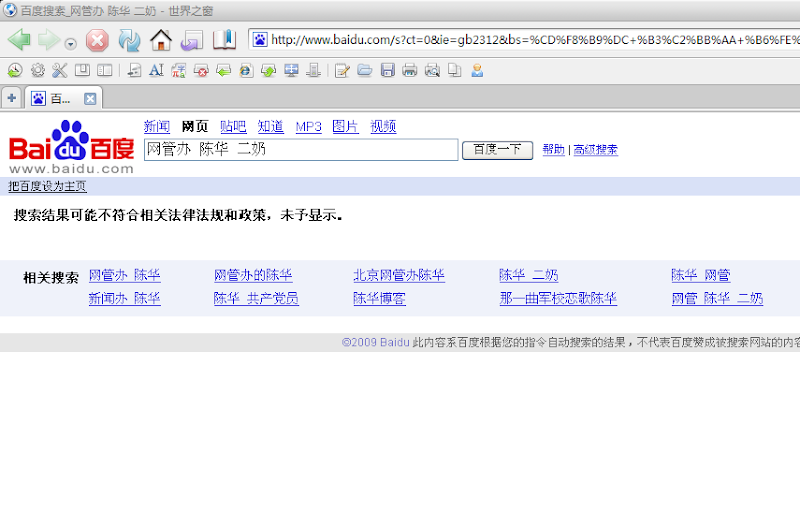The width and height of the screenshot is (800, 527).
Task: Open the history clock icon
Action: 15,70
